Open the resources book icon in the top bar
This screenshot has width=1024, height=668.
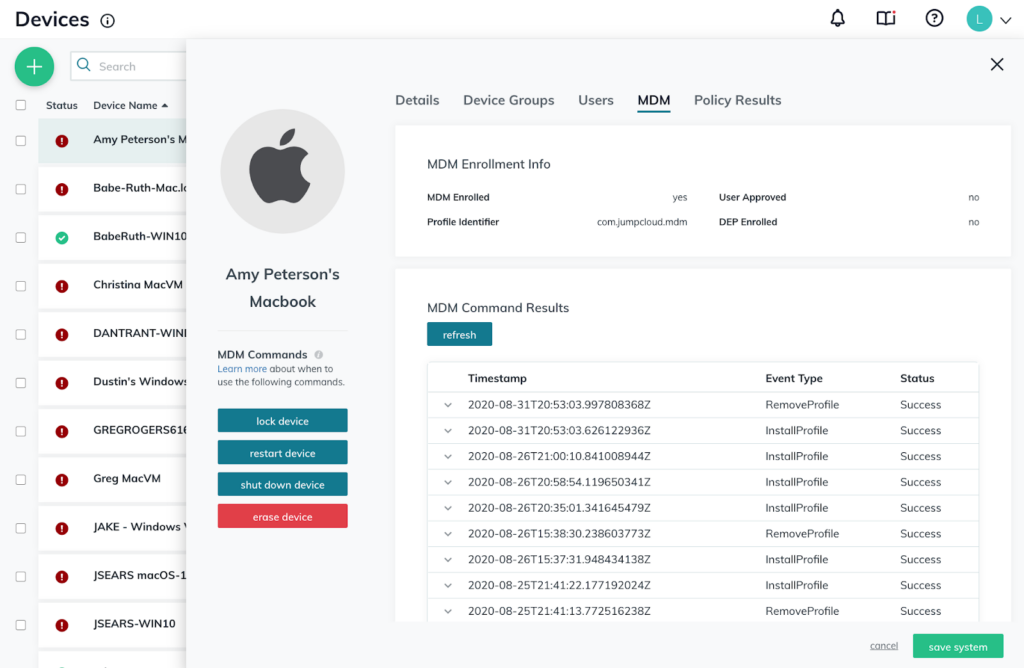886,18
